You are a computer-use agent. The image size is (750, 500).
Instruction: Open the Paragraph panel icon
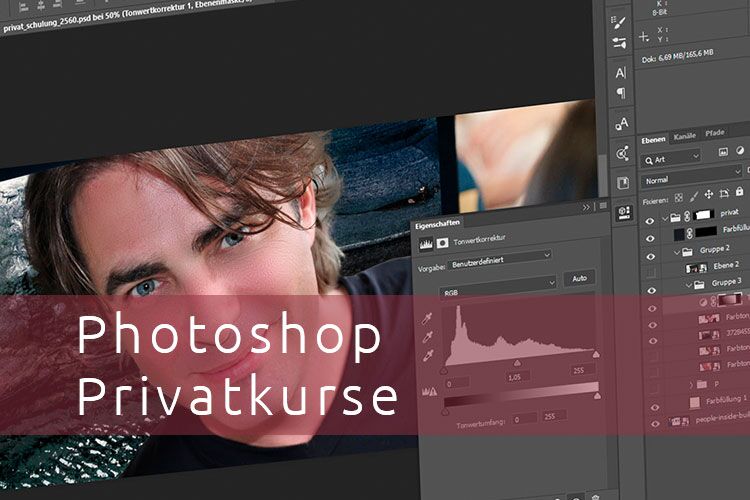[x=621, y=93]
